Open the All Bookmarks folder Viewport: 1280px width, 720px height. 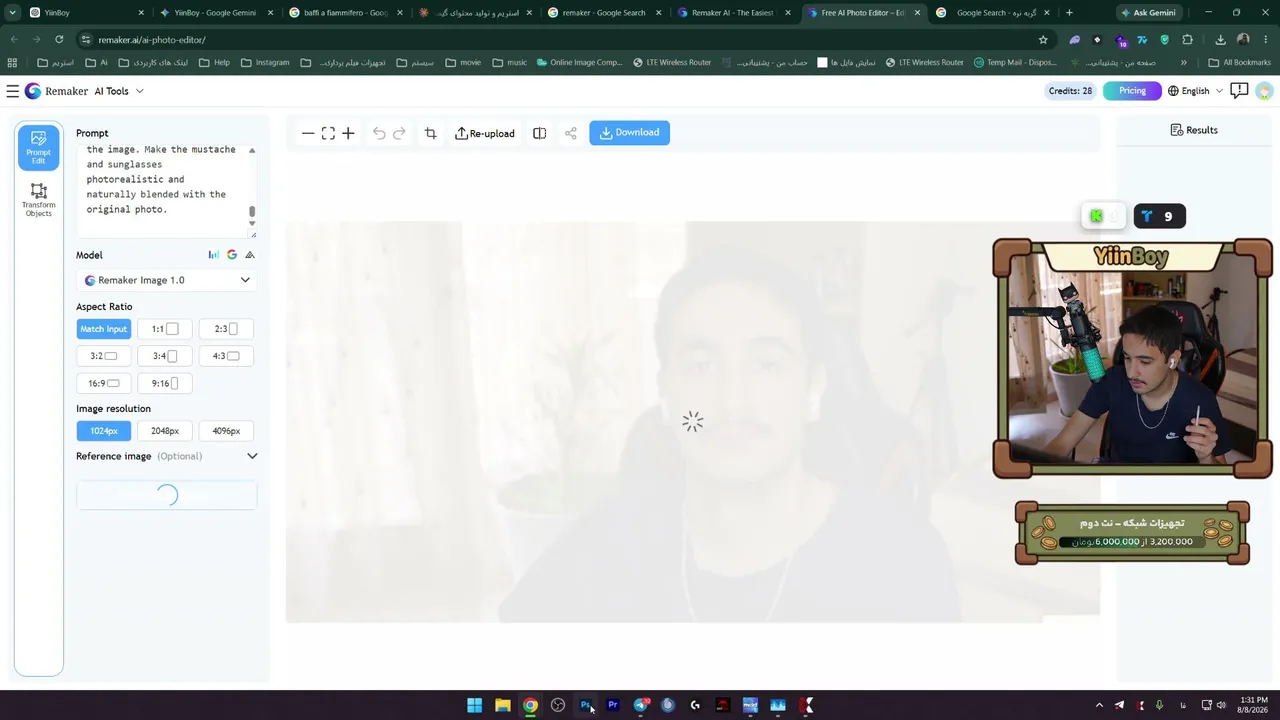point(1239,62)
